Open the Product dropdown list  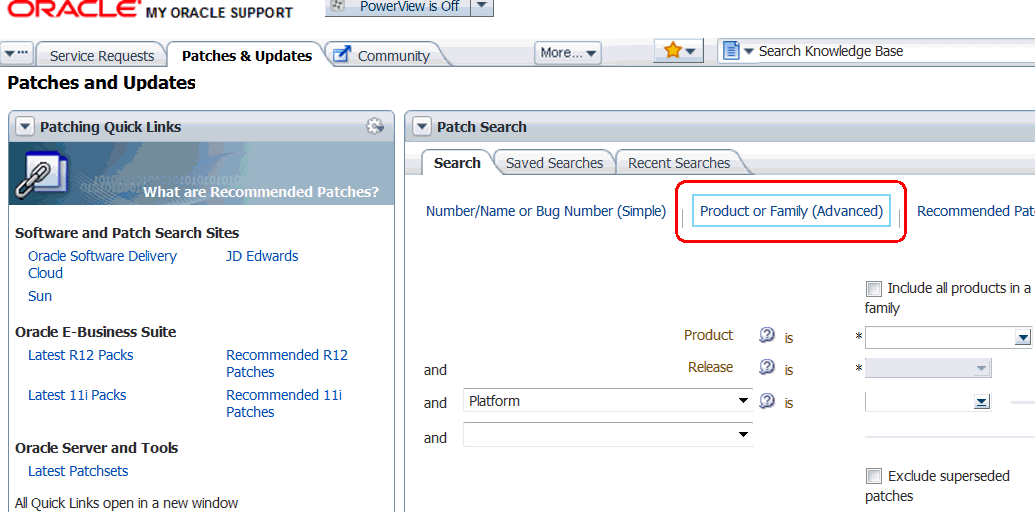pyautogui.click(x=1022, y=338)
